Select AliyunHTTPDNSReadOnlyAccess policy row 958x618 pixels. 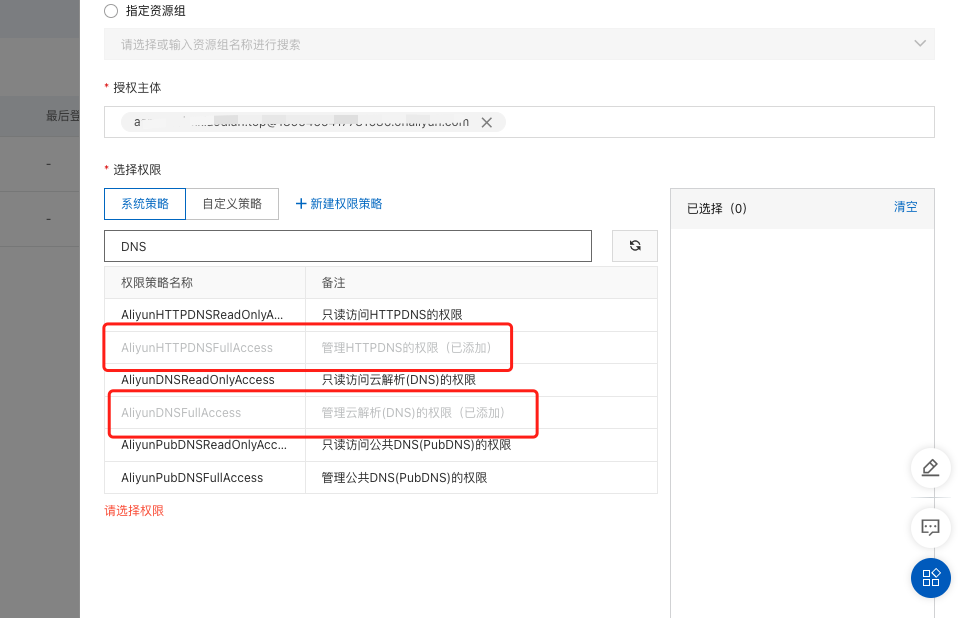(381, 315)
